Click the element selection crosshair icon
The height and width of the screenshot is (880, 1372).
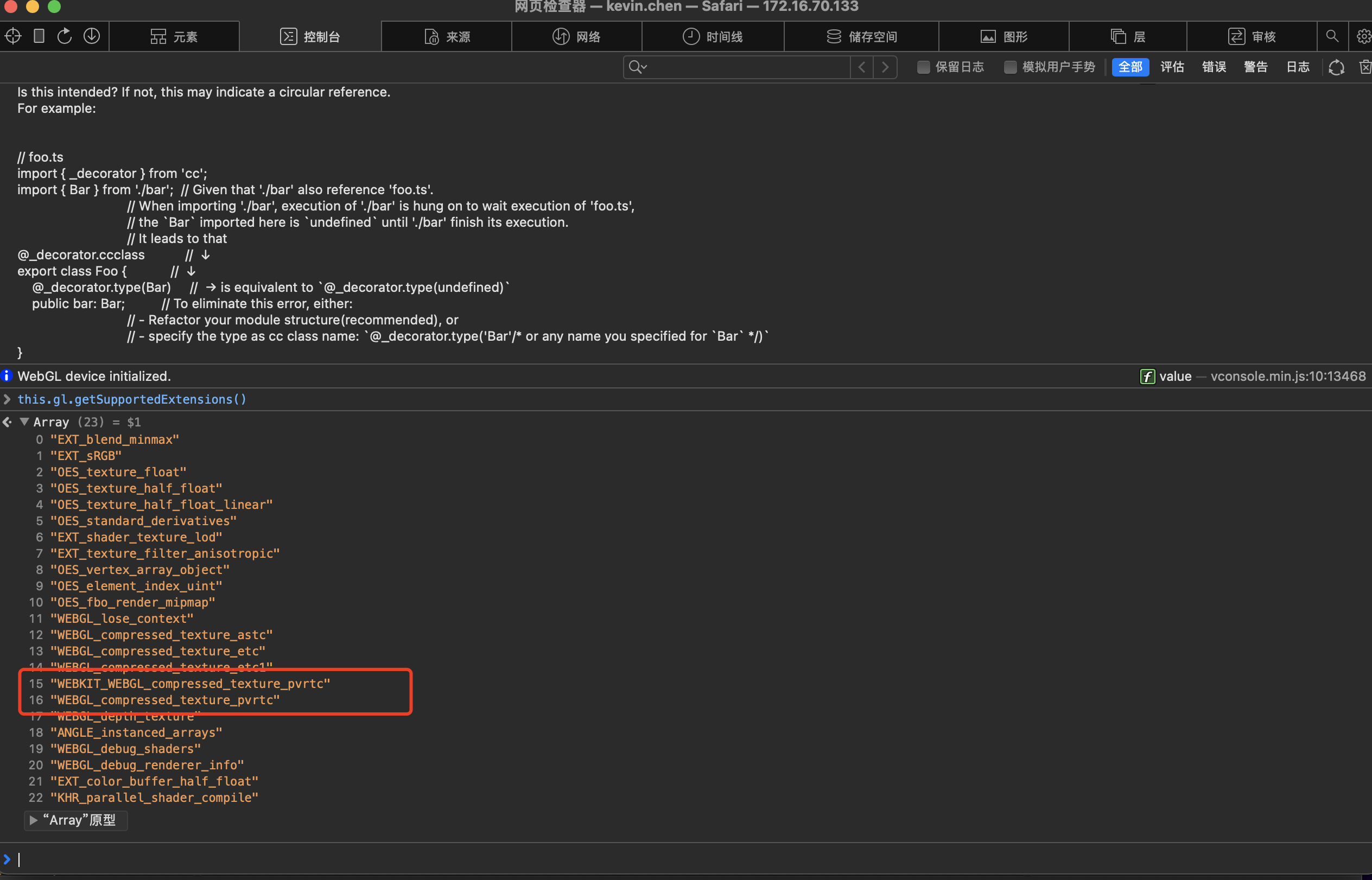(12, 36)
